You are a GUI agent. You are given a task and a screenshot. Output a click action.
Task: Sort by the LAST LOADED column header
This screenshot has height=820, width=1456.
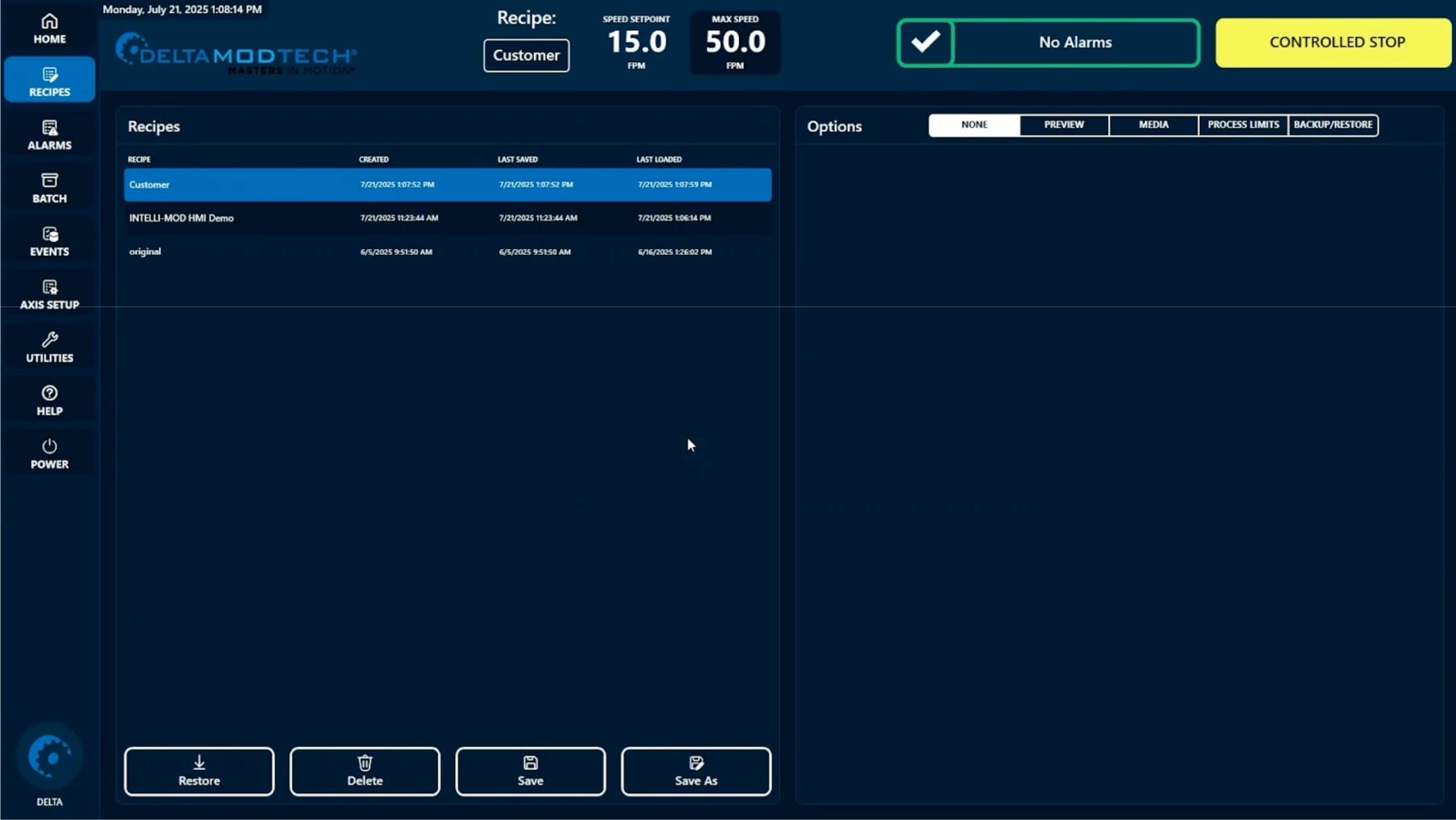pyautogui.click(x=659, y=159)
